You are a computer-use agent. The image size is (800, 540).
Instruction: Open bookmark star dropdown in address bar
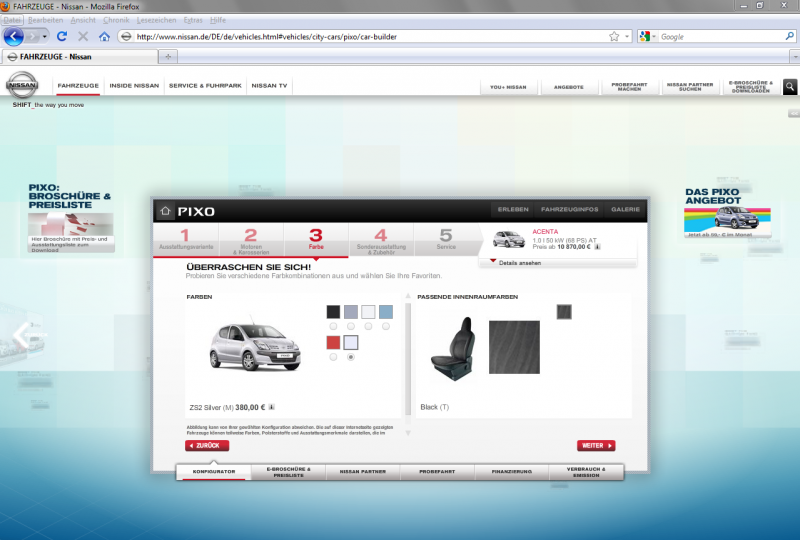(x=627, y=37)
